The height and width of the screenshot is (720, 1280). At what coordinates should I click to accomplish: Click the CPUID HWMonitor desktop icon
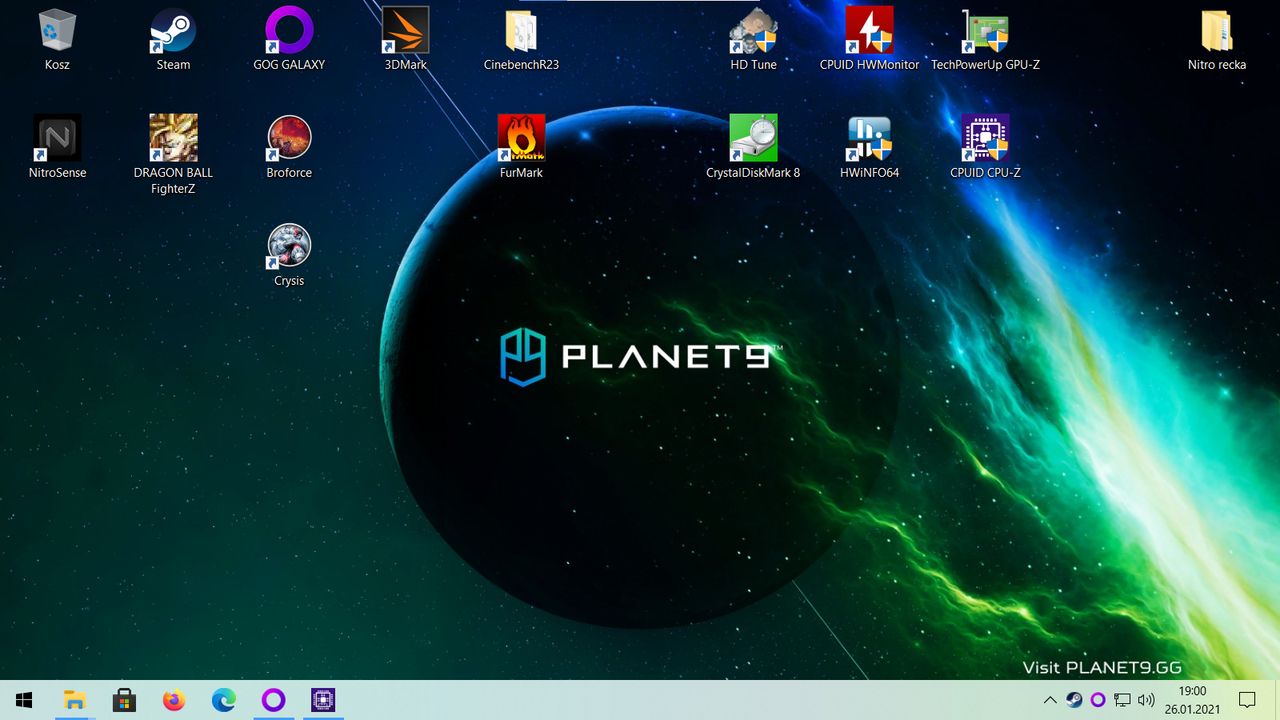tap(869, 40)
